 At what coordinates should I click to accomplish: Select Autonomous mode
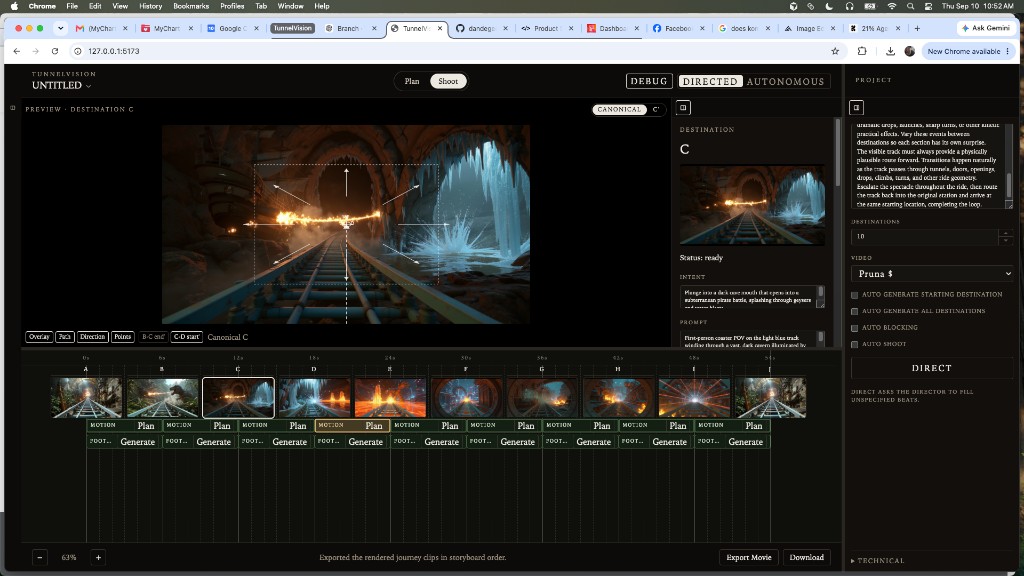click(785, 82)
